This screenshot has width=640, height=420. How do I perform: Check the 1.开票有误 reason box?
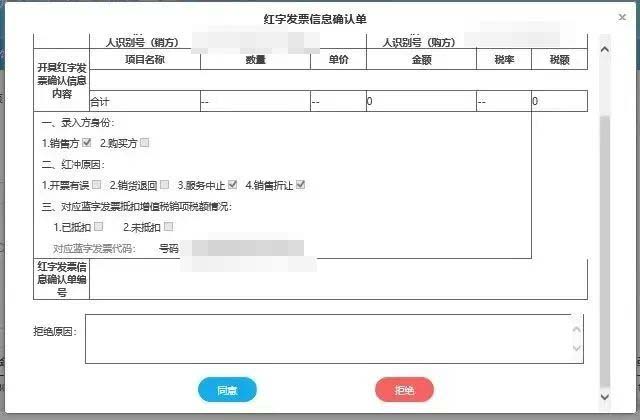96,184
